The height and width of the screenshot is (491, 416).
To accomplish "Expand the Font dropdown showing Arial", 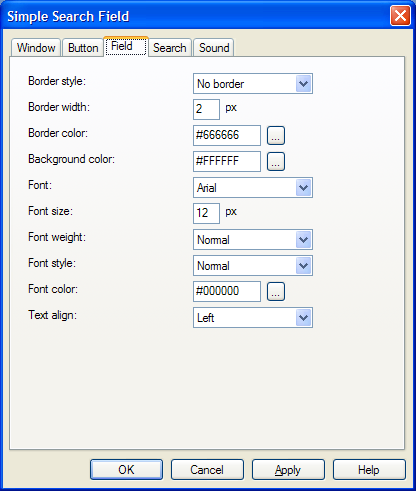I will click(253, 187).
